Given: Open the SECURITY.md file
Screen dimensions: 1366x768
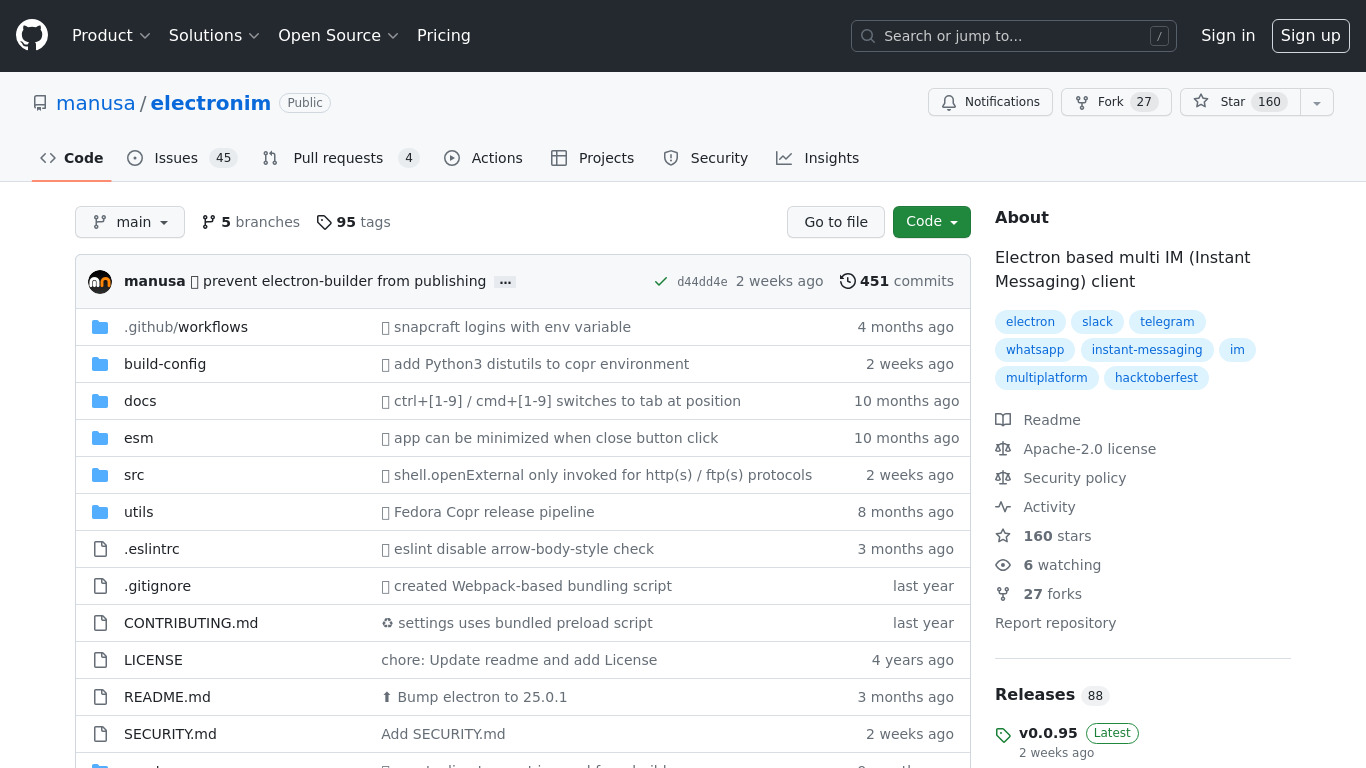Looking at the screenshot, I should [170, 734].
